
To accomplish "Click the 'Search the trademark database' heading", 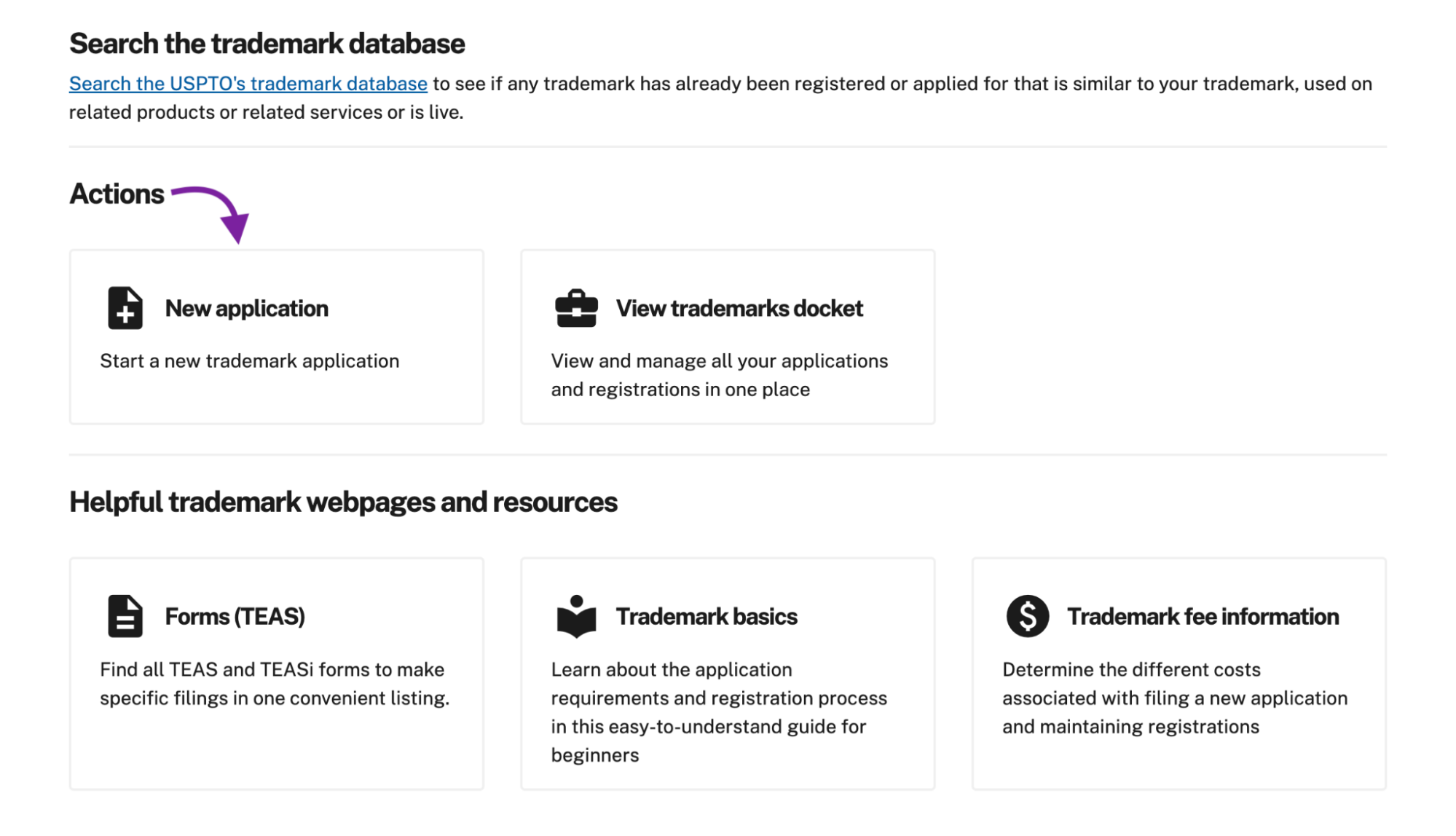I will pyautogui.click(x=267, y=44).
